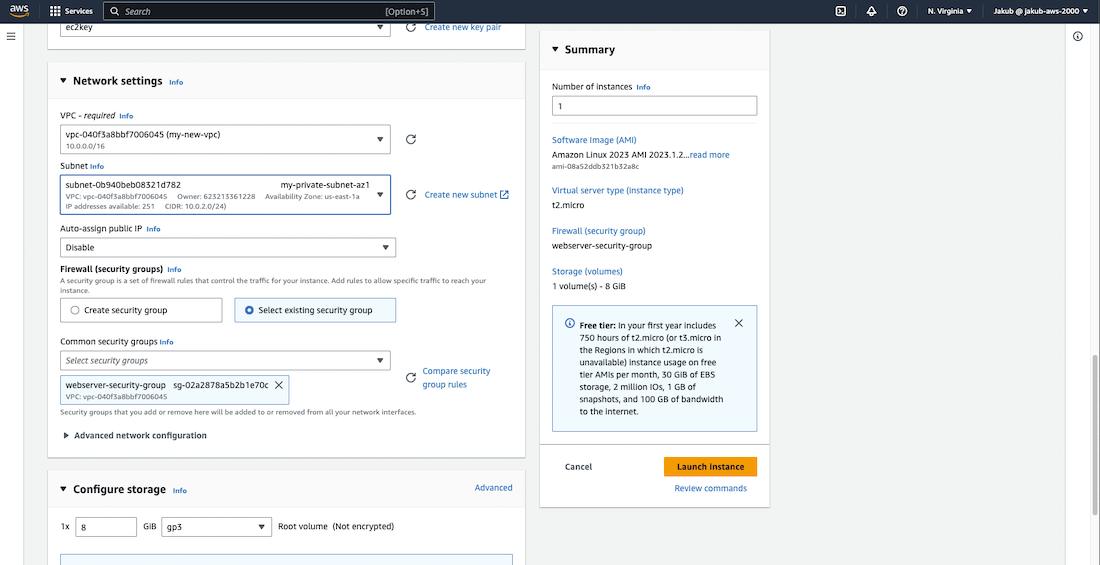The height and width of the screenshot is (565, 1100).
Task: Choose Select existing security group option
Action: coord(249,311)
